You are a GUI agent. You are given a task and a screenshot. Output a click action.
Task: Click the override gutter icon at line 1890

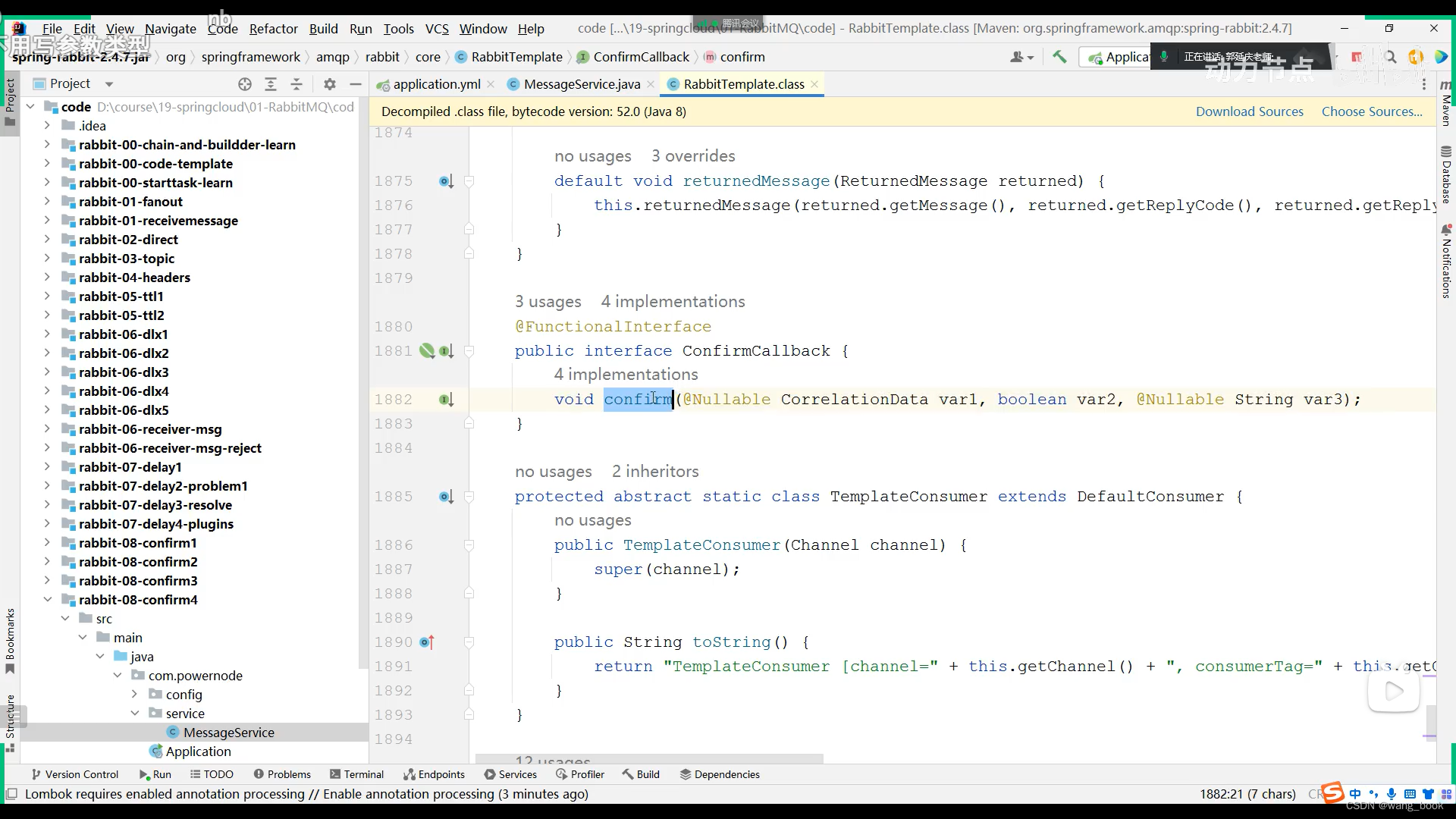[427, 642]
